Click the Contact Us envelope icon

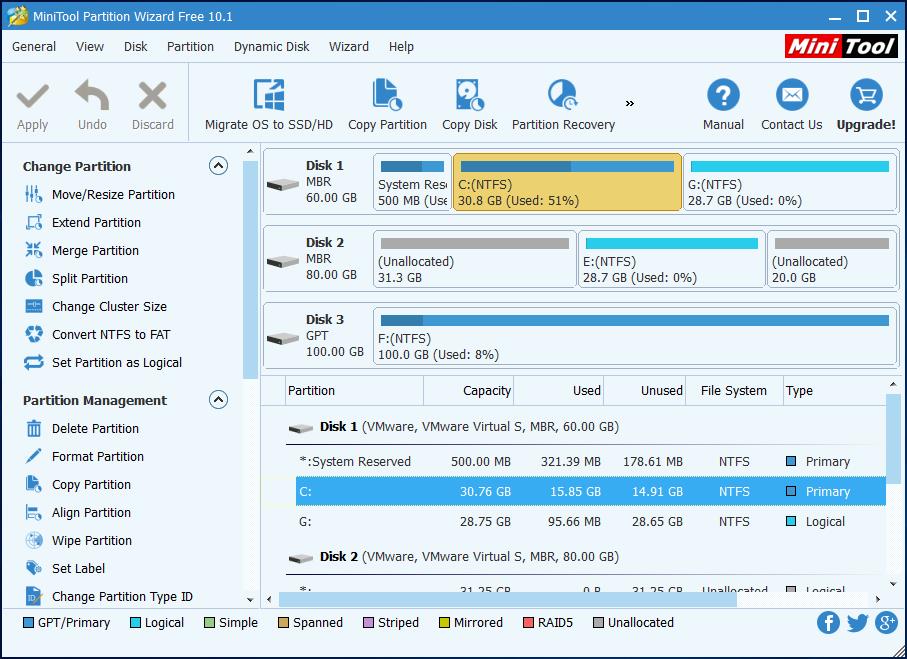click(x=791, y=97)
